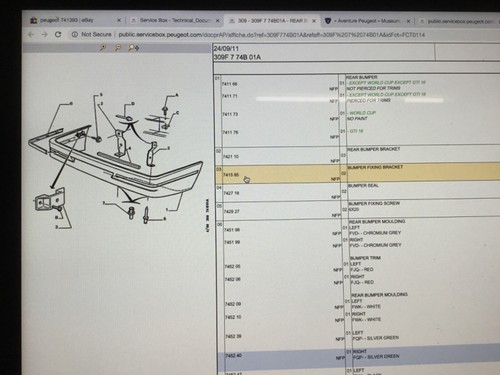Go back using browser back arrow
Screen dimensions: 500x375
point(31,34)
